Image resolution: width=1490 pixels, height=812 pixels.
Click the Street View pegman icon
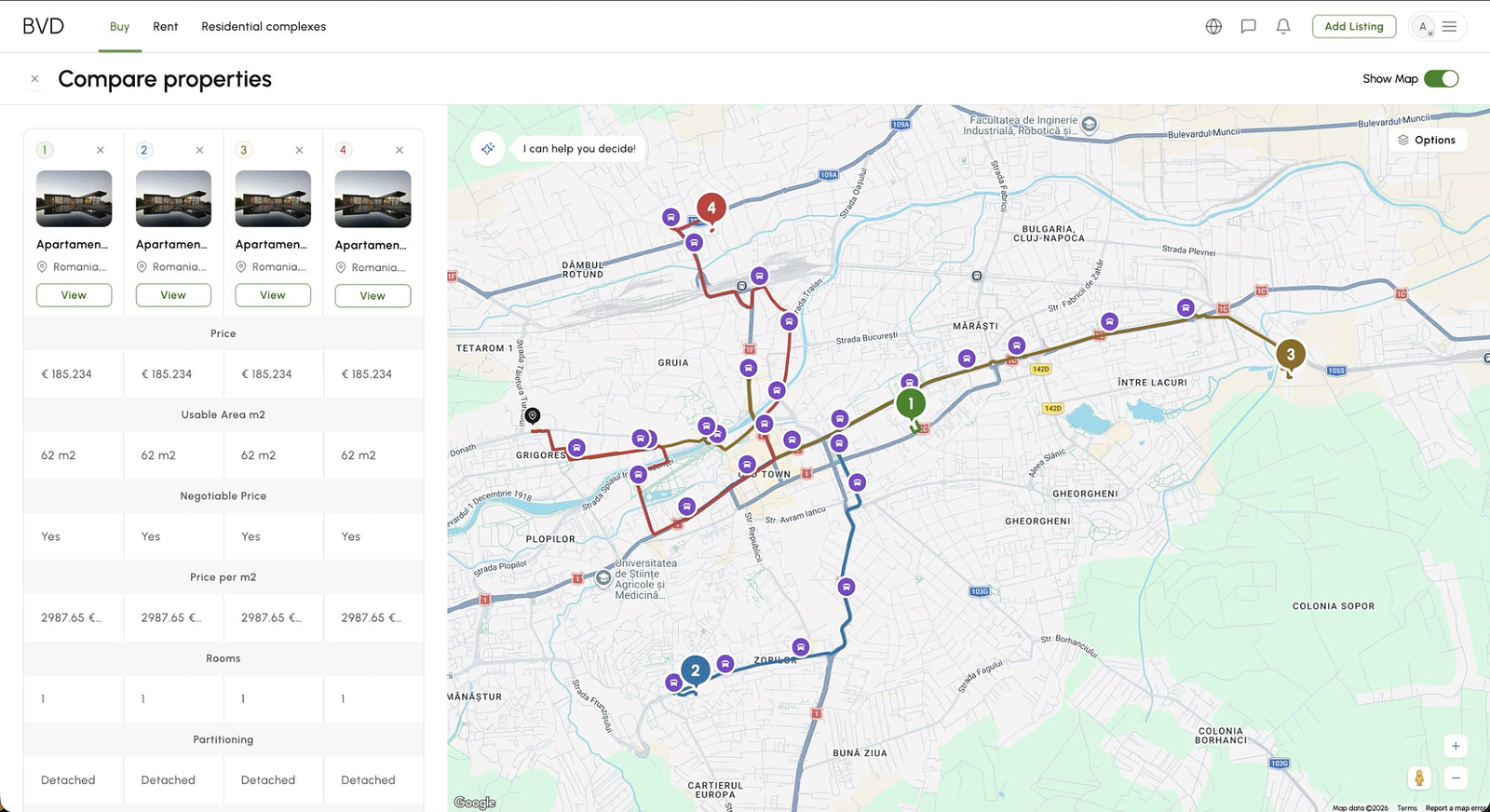1419,778
